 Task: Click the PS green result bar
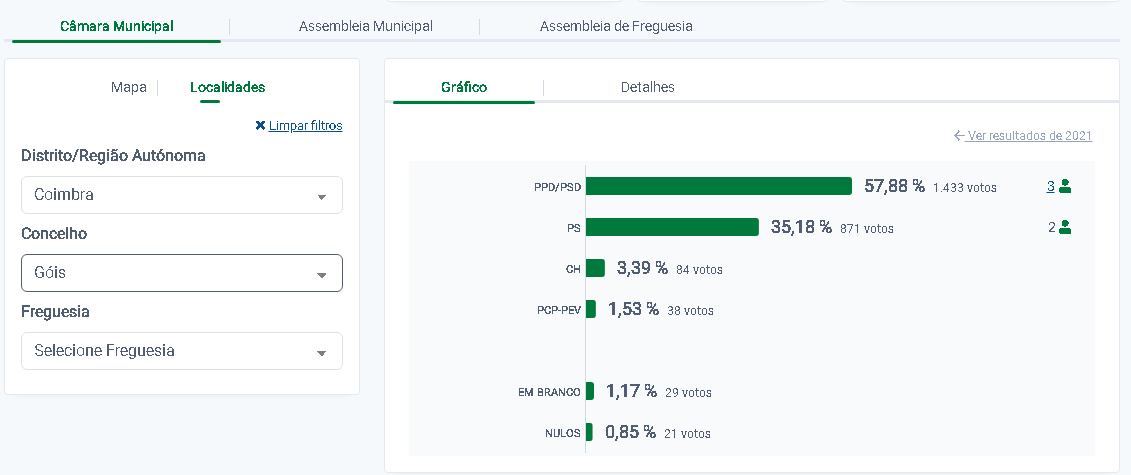(x=672, y=227)
